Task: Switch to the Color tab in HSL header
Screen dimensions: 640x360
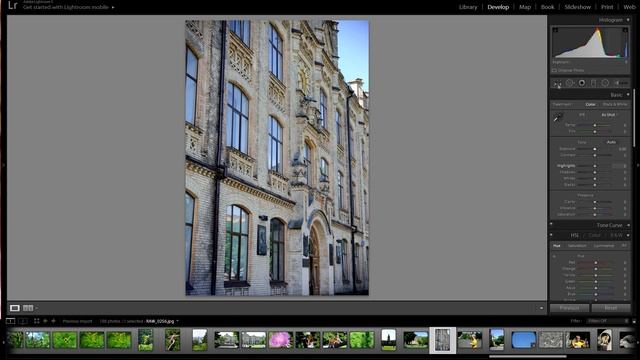Action: point(594,235)
